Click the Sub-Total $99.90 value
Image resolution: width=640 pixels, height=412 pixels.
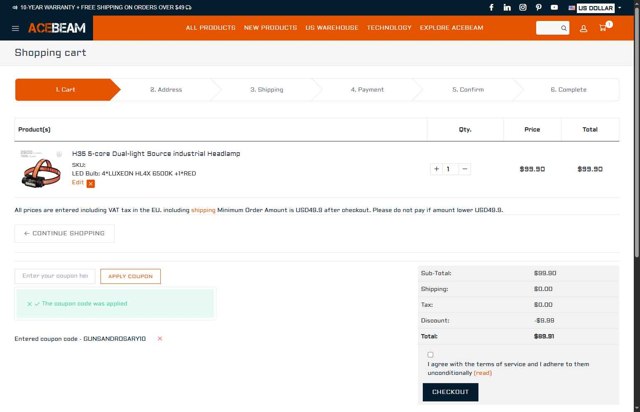click(545, 273)
